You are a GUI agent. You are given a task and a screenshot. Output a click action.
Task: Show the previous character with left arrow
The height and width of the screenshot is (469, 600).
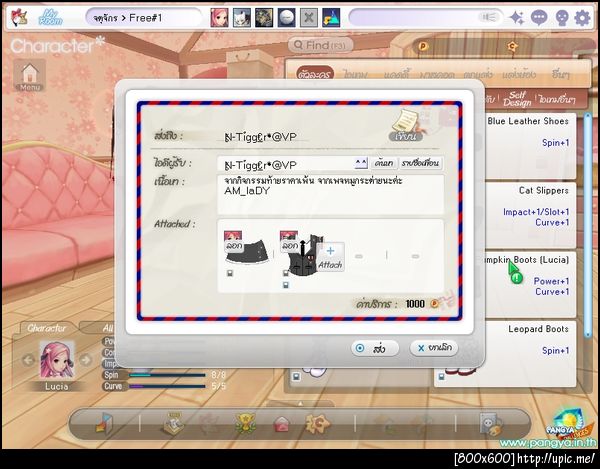[28, 360]
